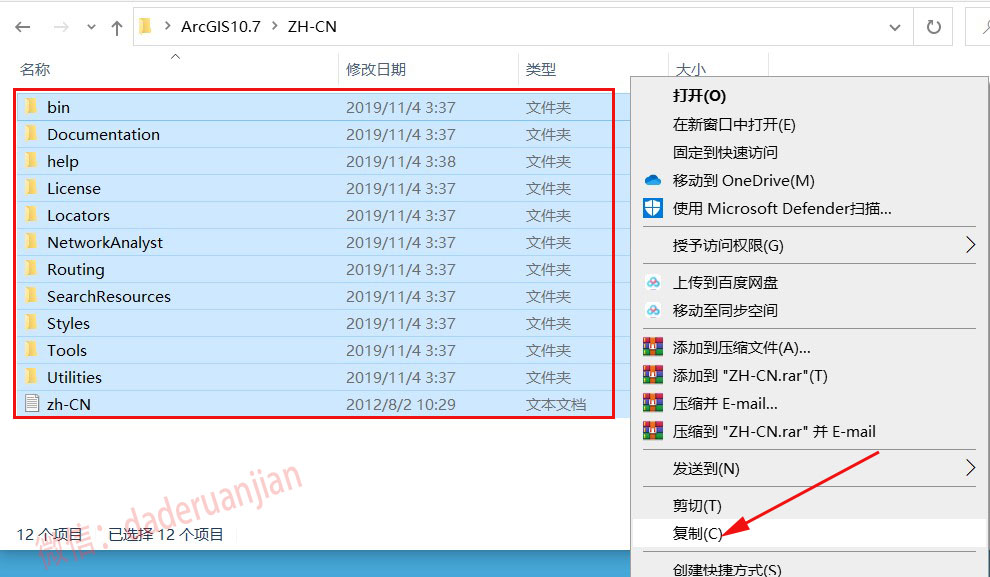Screen dimensions: 990x577
Task: Refresh the ZH-CN folder view
Action: tap(933, 27)
